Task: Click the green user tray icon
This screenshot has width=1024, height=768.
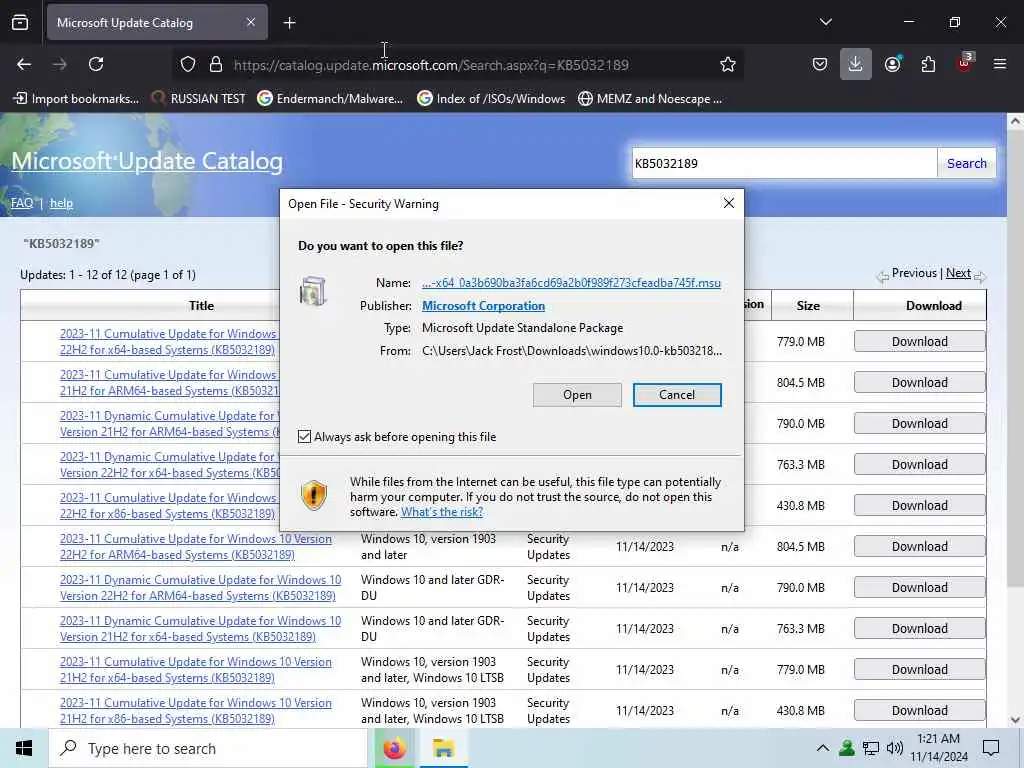Action: (847, 748)
